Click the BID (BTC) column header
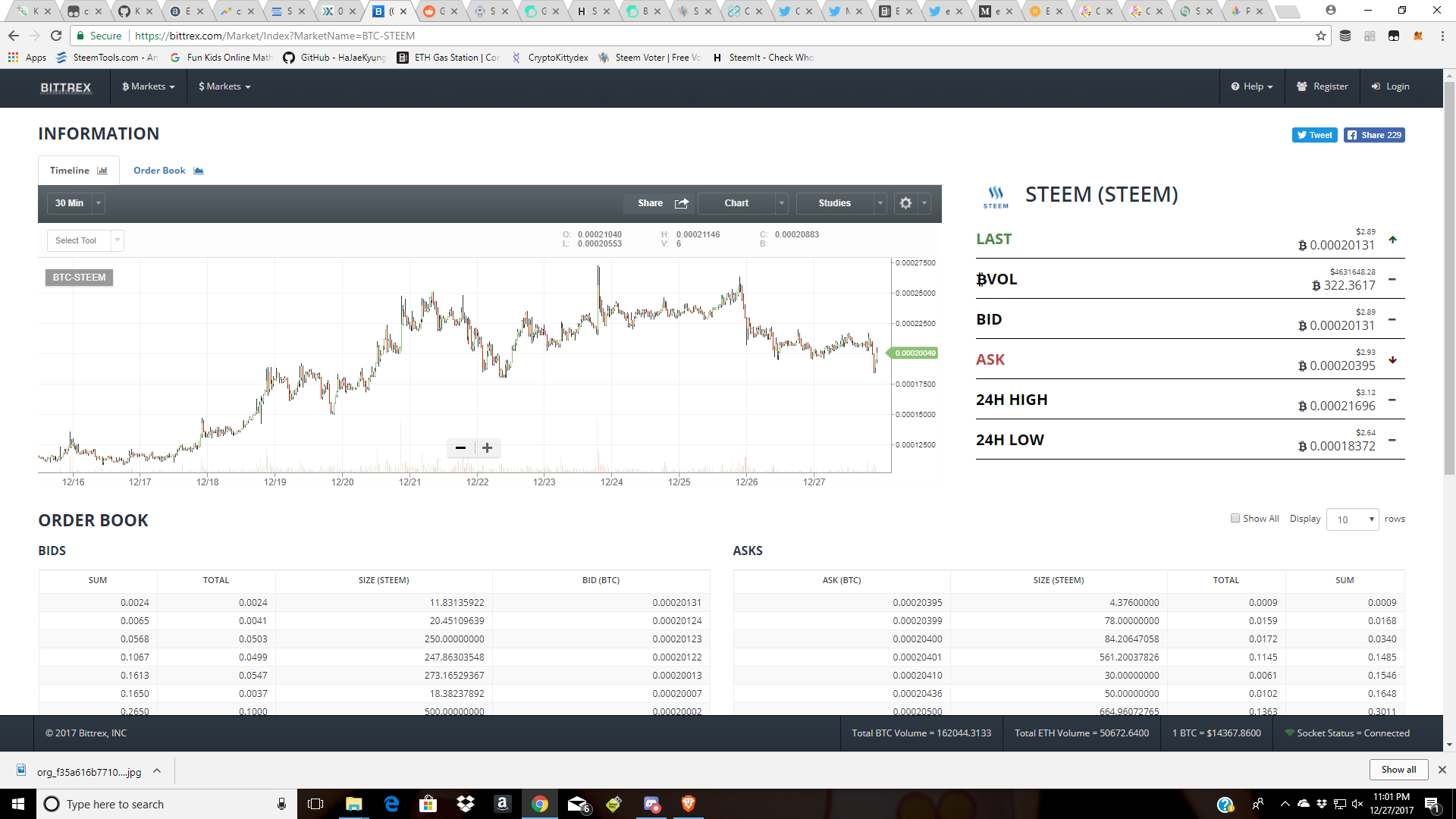 pos(601,580)
